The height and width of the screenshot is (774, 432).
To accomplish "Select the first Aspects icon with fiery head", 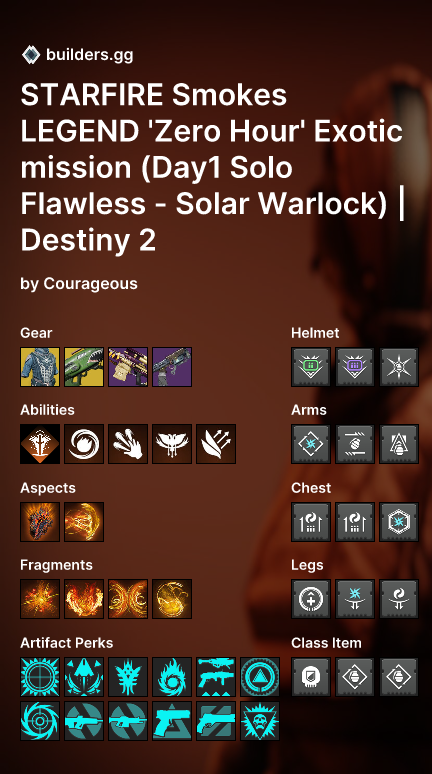I will 40,522.
